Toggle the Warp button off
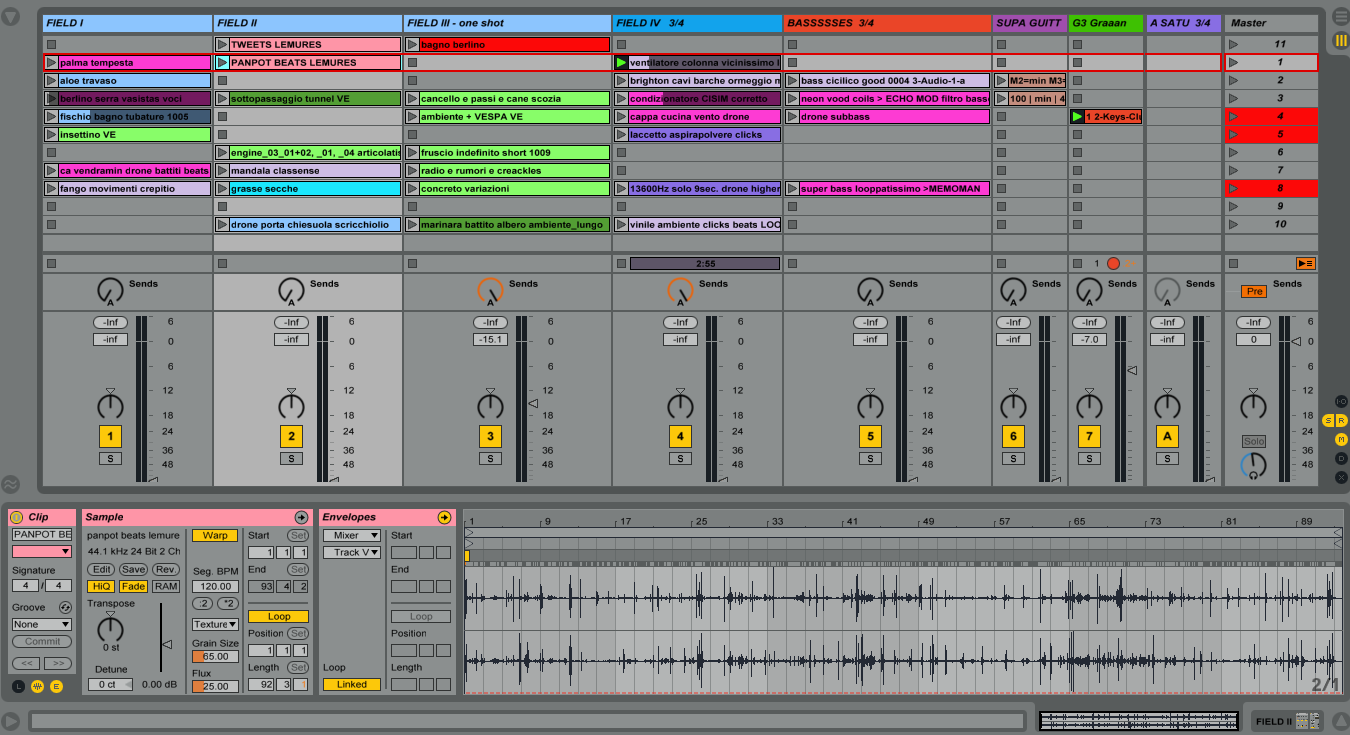This screenshot has width=1350, height=735. pyautogui.click(x=215, y=535)
